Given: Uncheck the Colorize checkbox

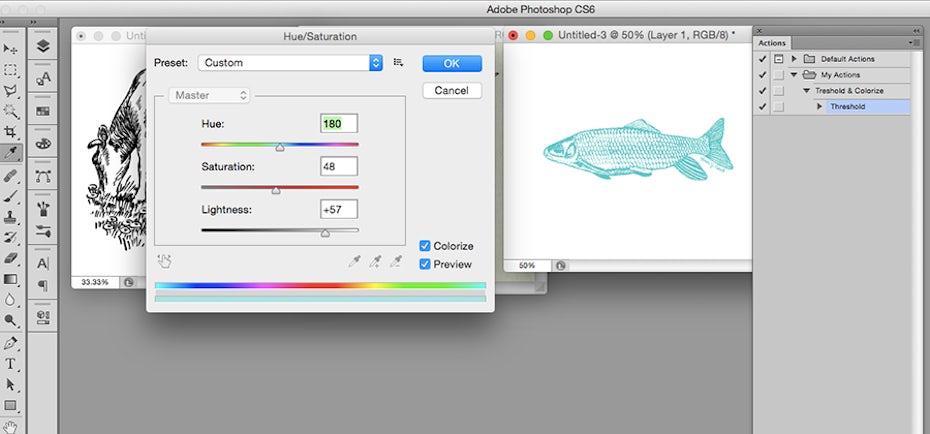Looking at the screenshot, I should pyautogui.click(x=426, y=246).
